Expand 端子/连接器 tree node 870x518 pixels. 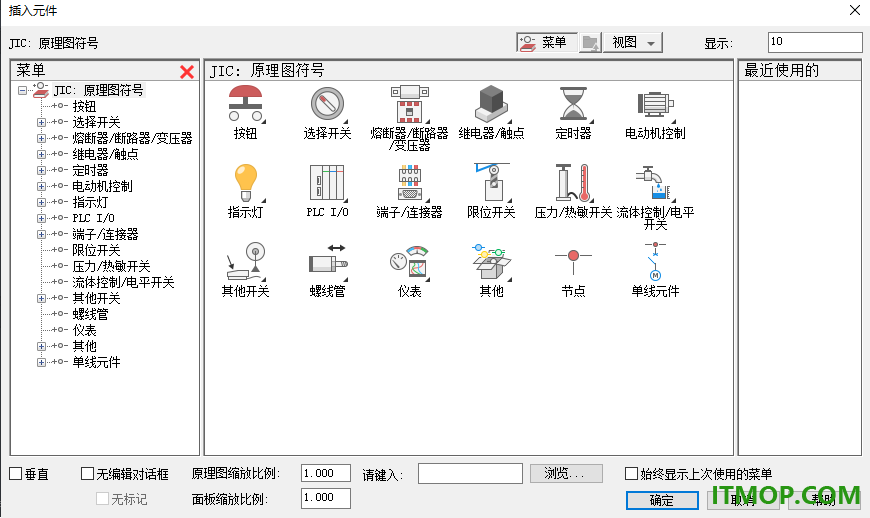(x=41, y=234)
